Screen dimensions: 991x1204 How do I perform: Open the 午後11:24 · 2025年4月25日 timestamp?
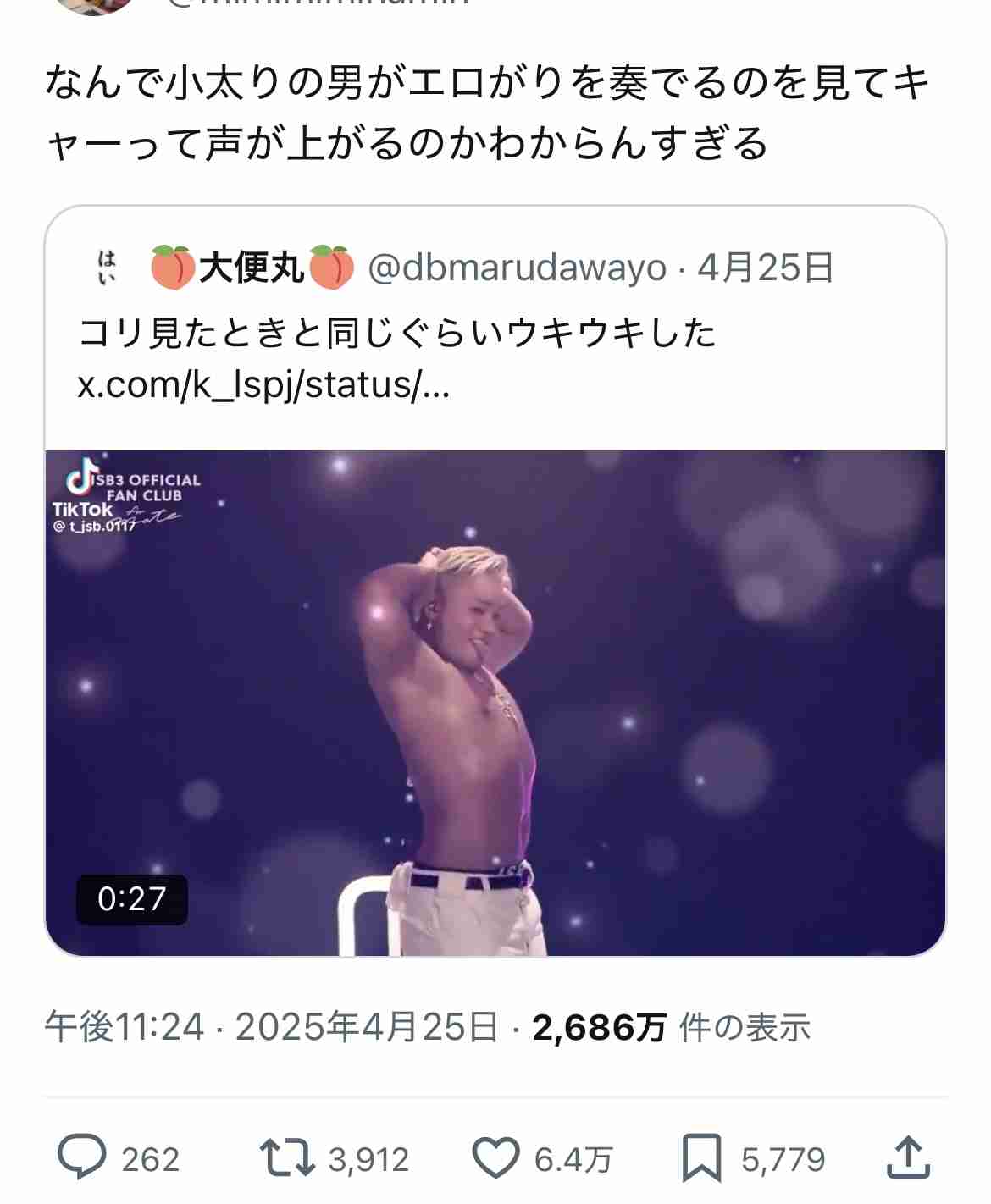click(x=271, y=1027)
